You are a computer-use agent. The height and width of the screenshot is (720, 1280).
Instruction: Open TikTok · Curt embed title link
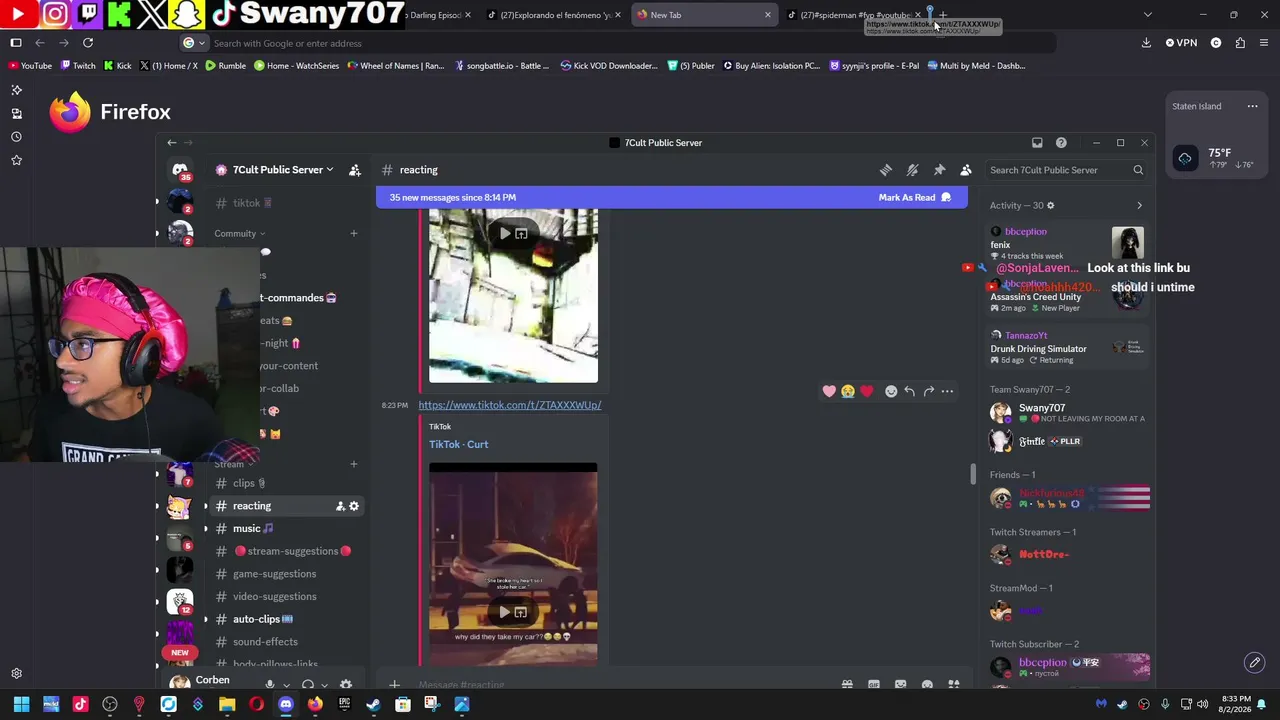459,444
